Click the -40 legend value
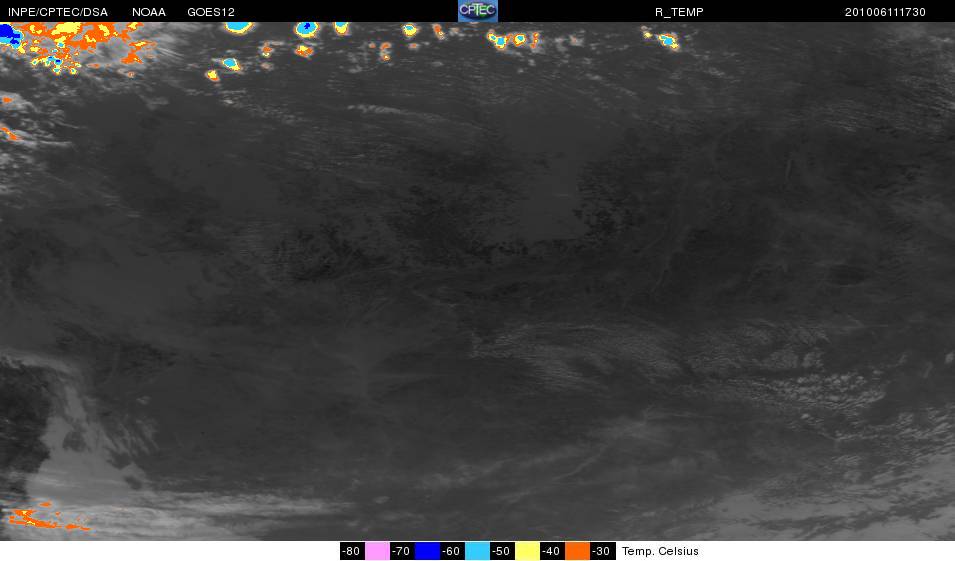This screenshot has height=561, width=955. (551, 551)
